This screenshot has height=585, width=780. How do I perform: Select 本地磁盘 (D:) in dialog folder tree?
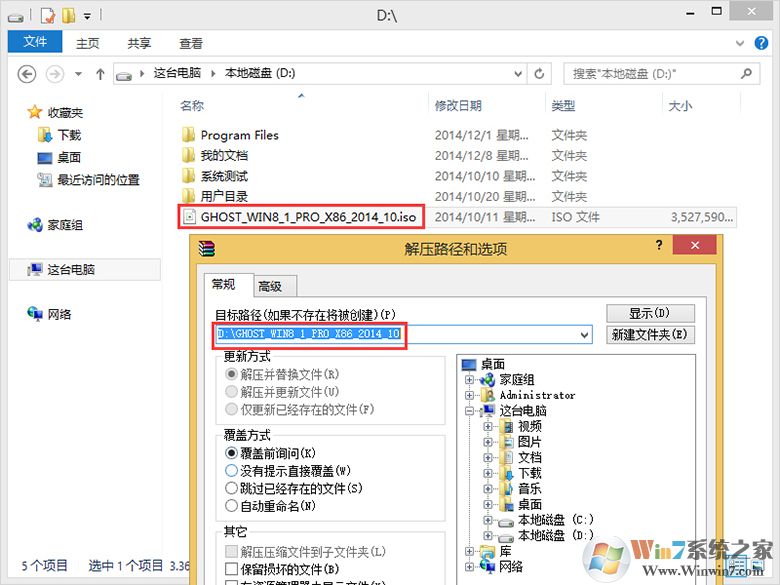[556, 535]
